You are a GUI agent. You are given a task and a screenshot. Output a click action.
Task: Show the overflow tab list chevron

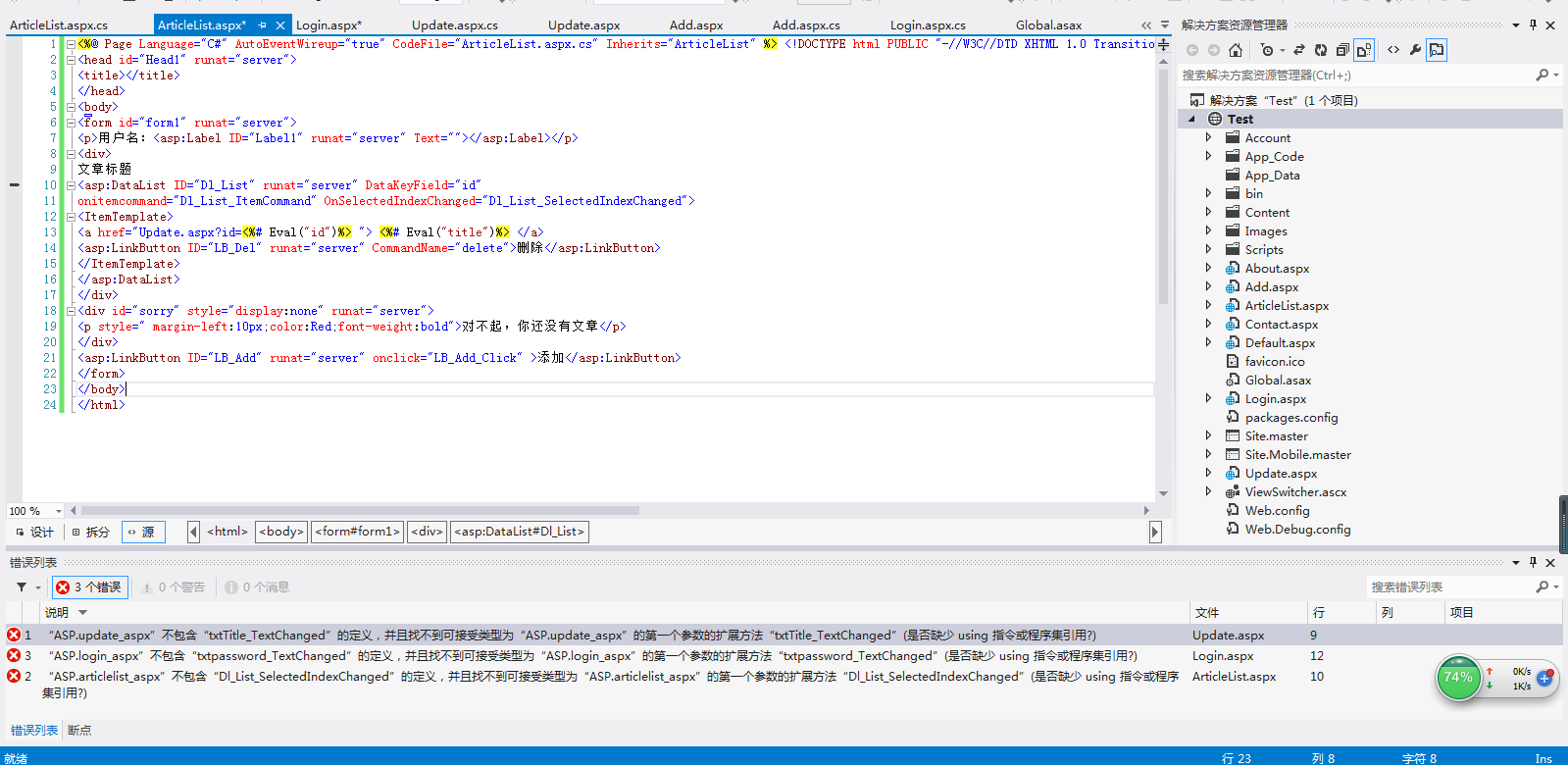(1146, 25)
